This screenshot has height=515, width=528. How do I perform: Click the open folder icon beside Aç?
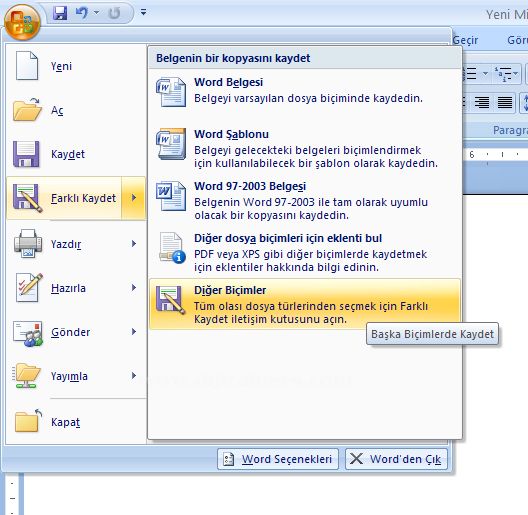(x=27, y=110)
